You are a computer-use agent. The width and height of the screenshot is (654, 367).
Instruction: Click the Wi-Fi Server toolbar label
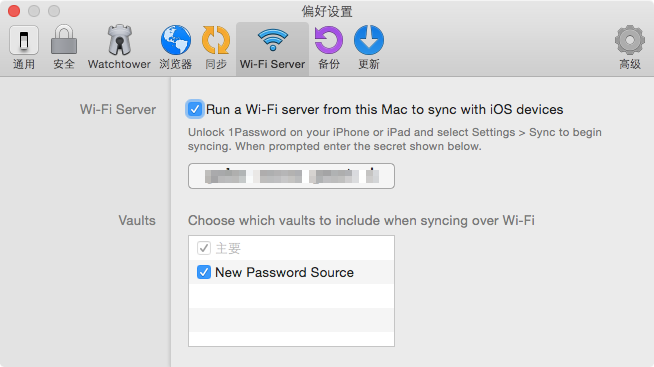(272, 64)
